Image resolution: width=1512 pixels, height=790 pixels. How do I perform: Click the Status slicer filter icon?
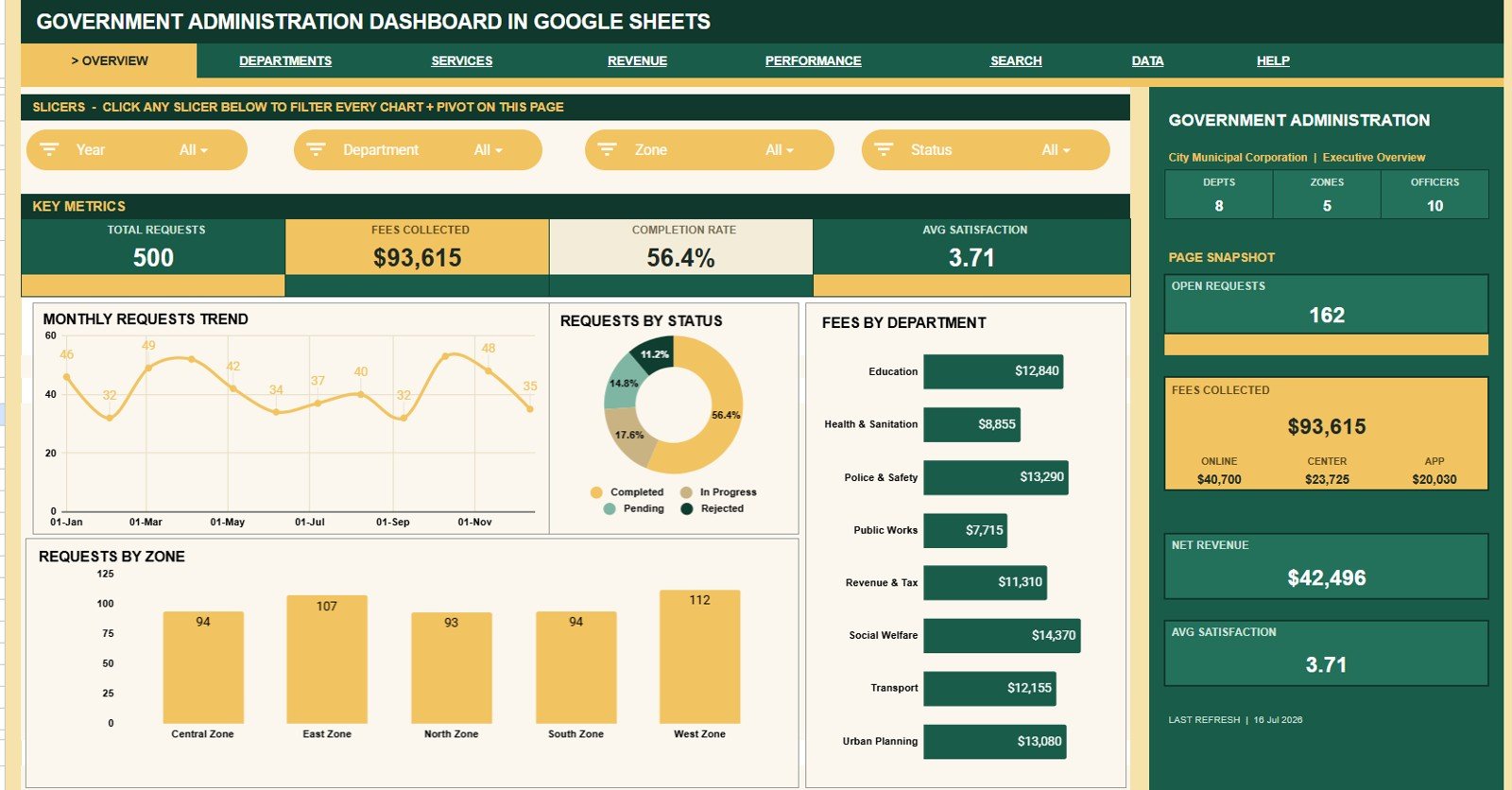(x=884, y=149)
